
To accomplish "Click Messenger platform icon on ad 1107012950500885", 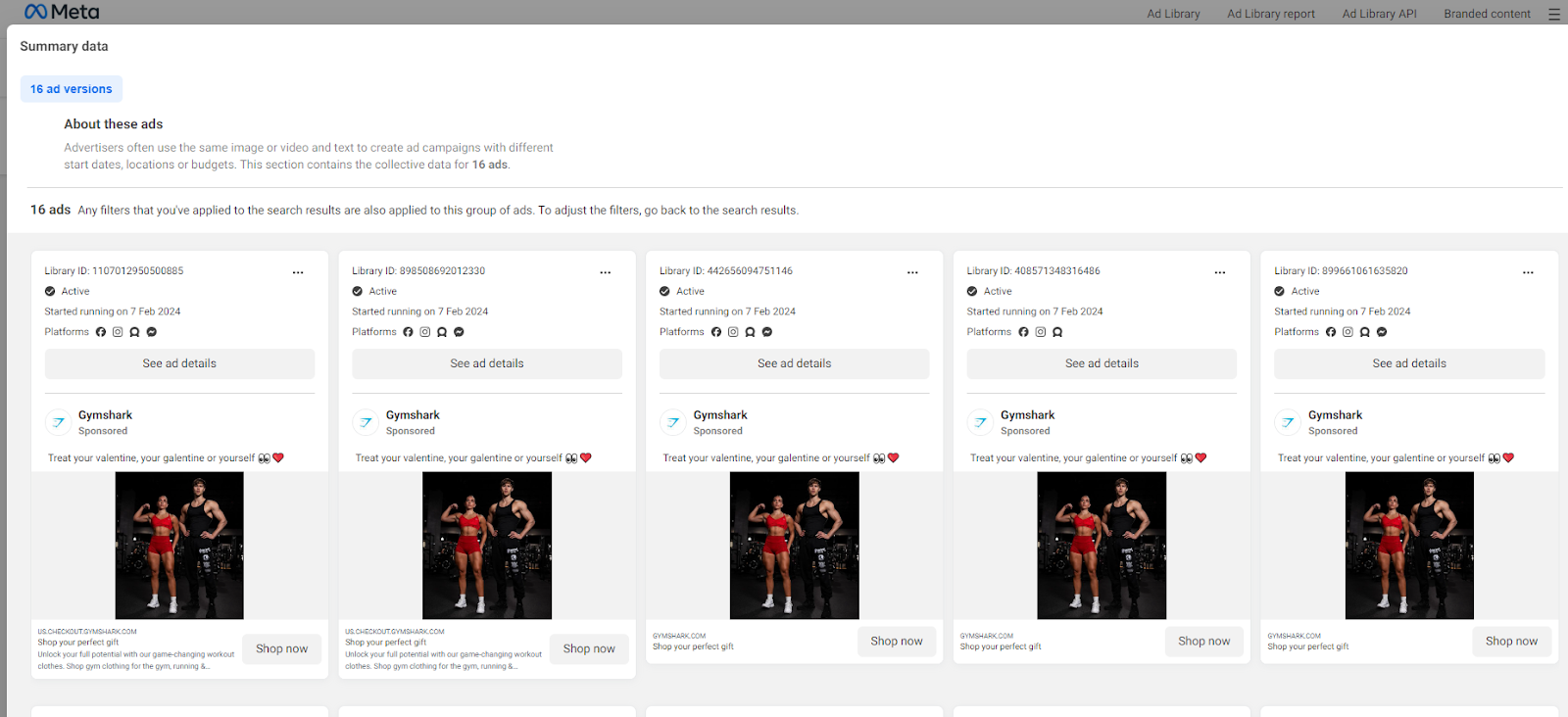I will coord(152,332).
